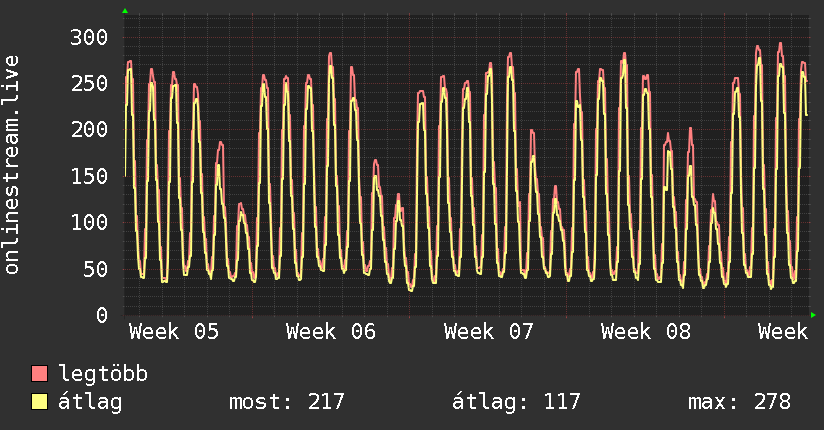Click the 100 y-axis label
Screen dimensions: 824x430
point(88,222)
